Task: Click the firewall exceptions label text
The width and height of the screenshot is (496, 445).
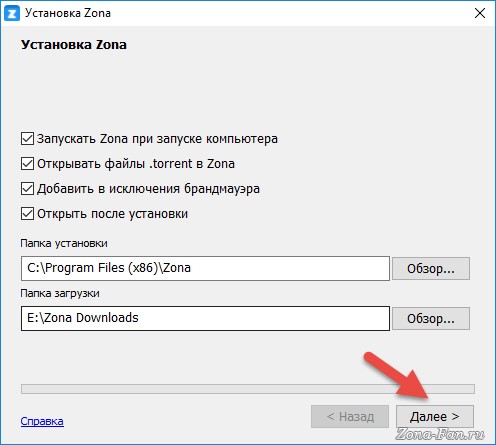Action: (148, 189)
